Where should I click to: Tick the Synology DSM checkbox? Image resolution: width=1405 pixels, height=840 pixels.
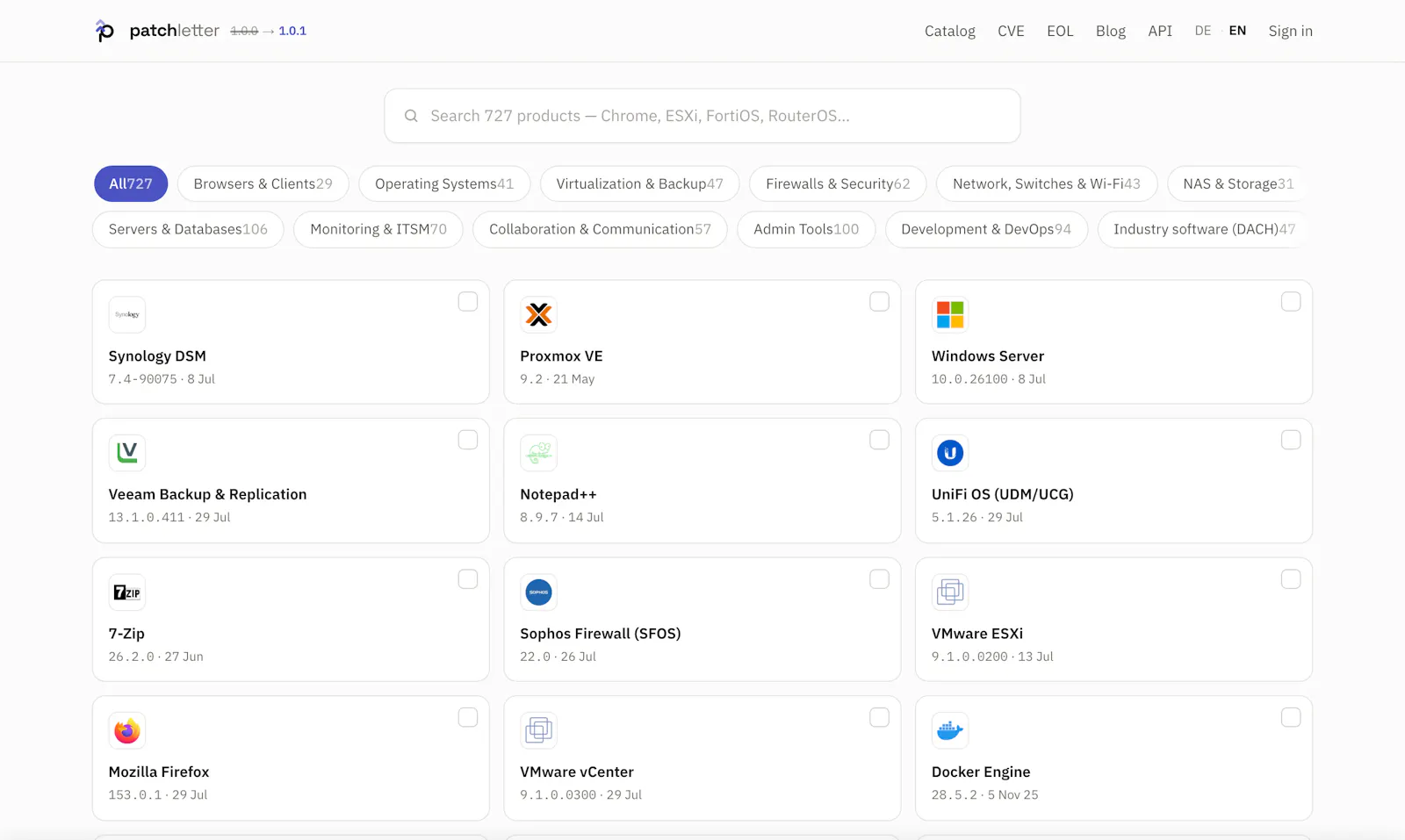[468, 301]
